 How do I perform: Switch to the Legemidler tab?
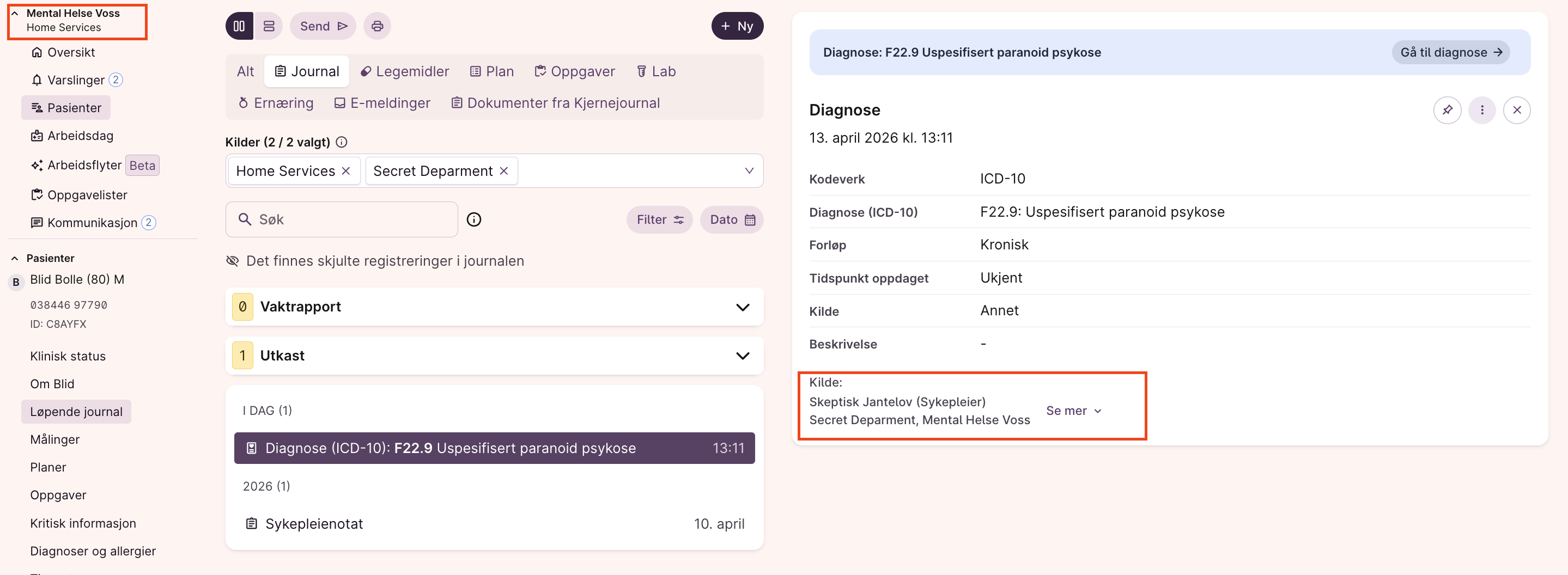(405, 72)
